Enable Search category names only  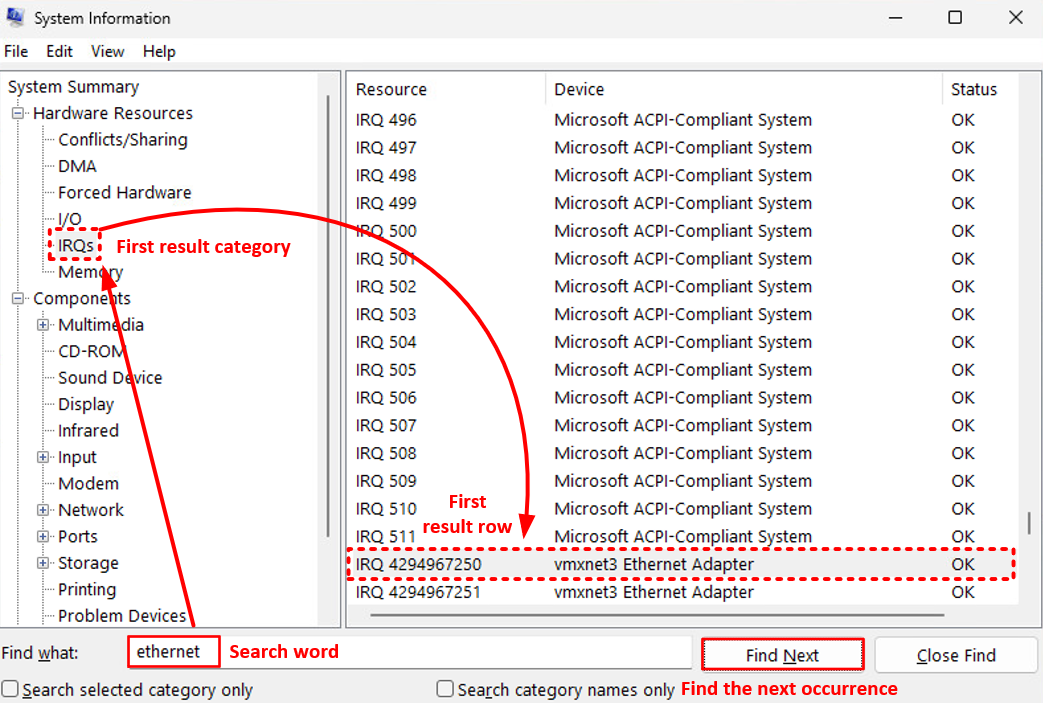[444, 689]
